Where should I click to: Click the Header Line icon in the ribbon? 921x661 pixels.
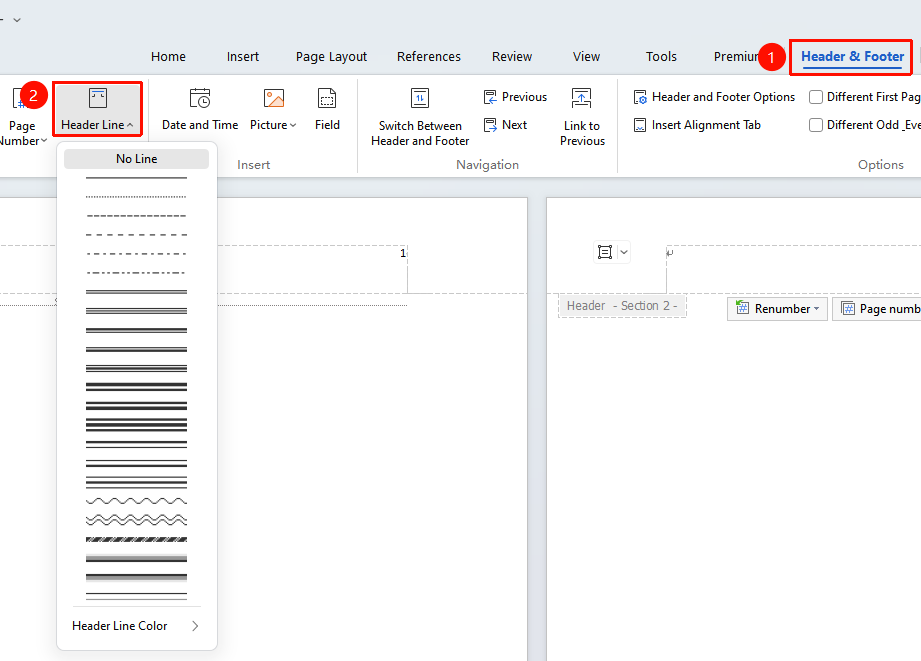click(x=98, y=98)
